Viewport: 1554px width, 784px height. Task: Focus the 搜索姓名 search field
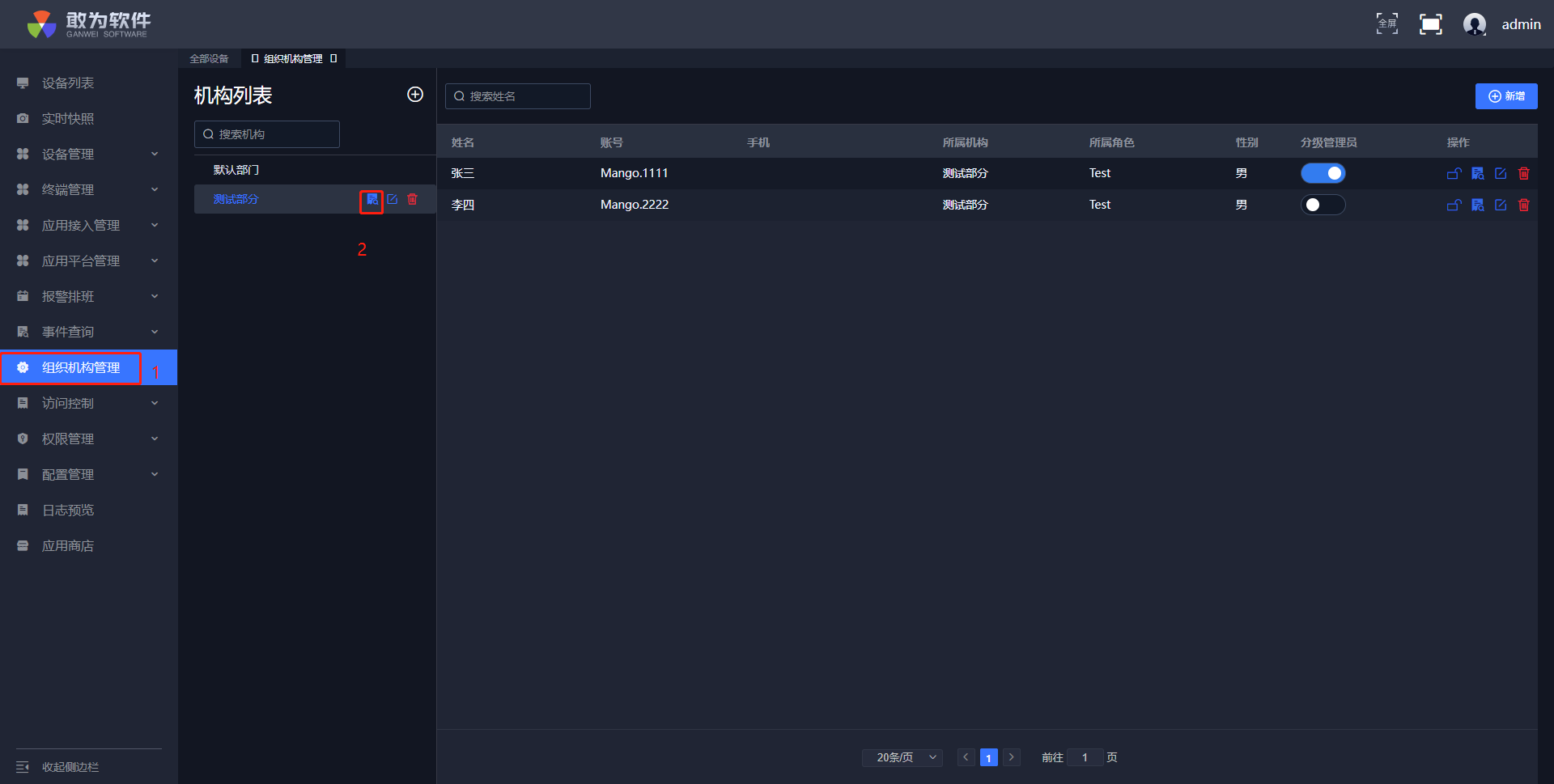coord(518,96)
